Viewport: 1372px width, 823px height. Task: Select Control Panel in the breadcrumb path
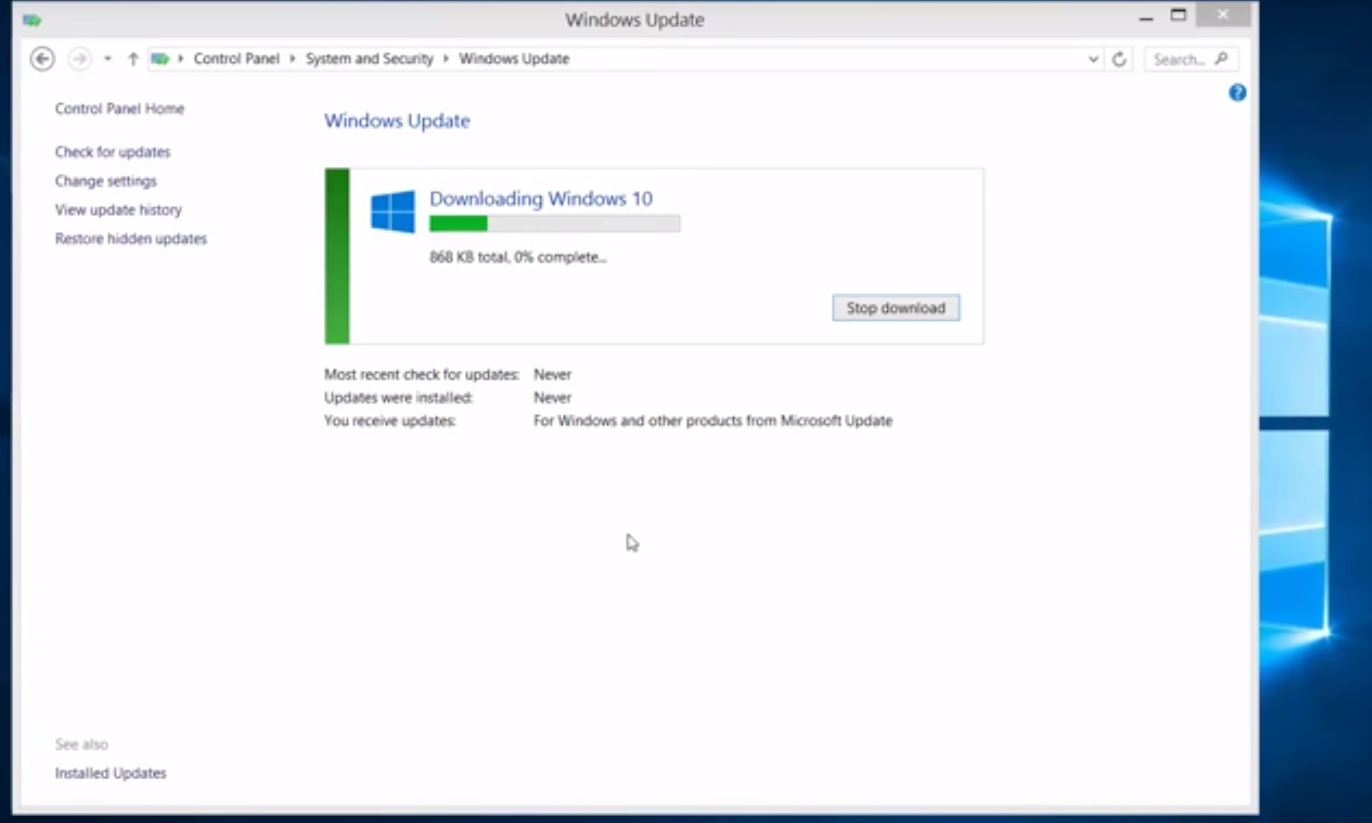(x=237, y=59)
